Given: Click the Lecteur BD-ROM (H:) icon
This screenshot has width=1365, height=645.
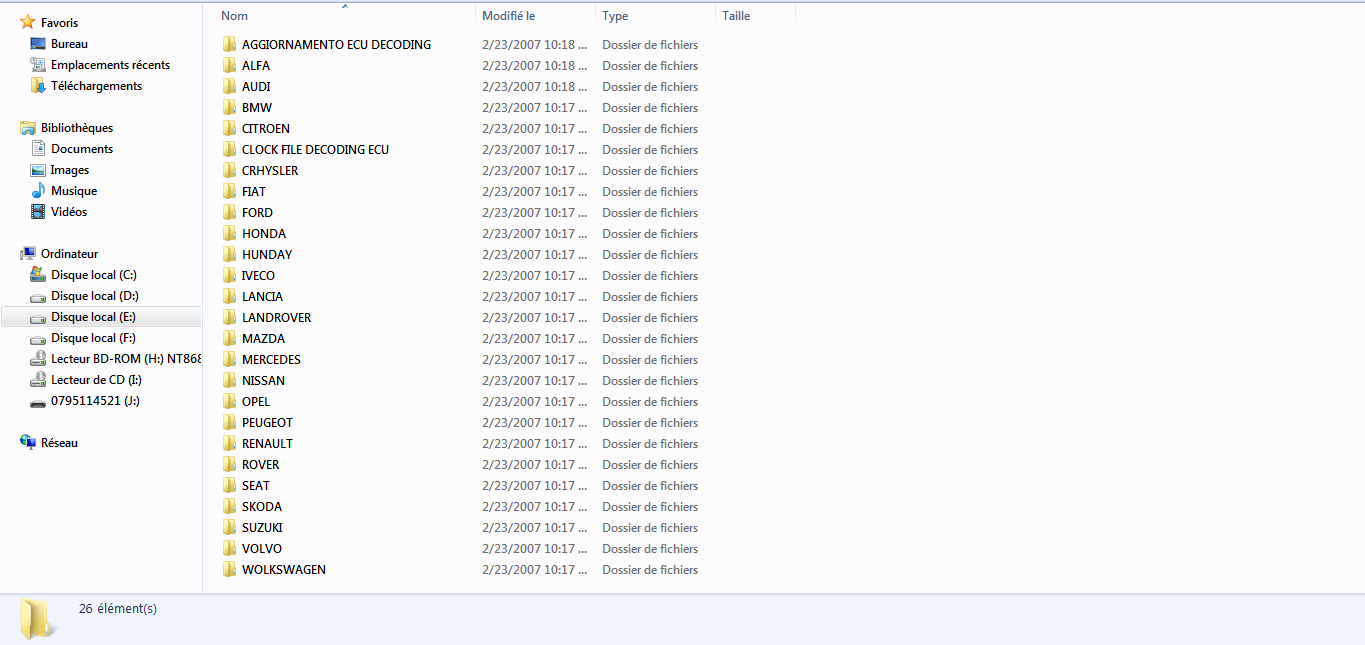Looking at the screenshot, I should click(x=38, y=359).
